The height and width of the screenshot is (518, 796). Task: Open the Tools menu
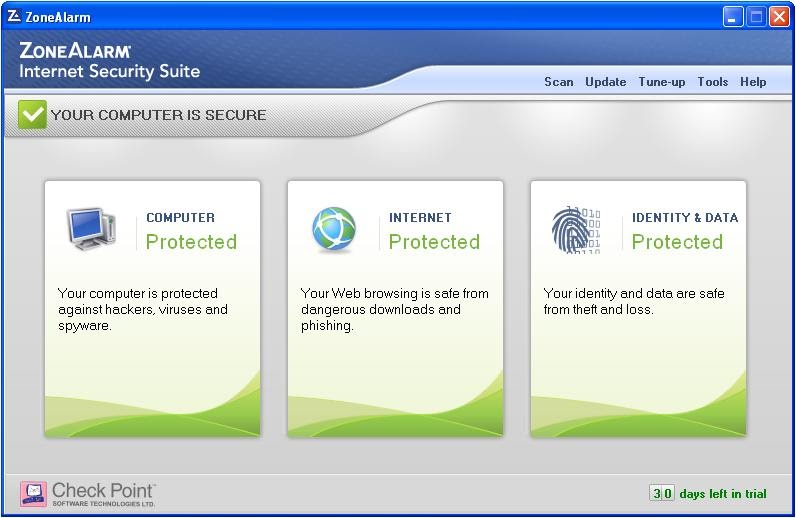pyautogui.click(x=712, y=82)
